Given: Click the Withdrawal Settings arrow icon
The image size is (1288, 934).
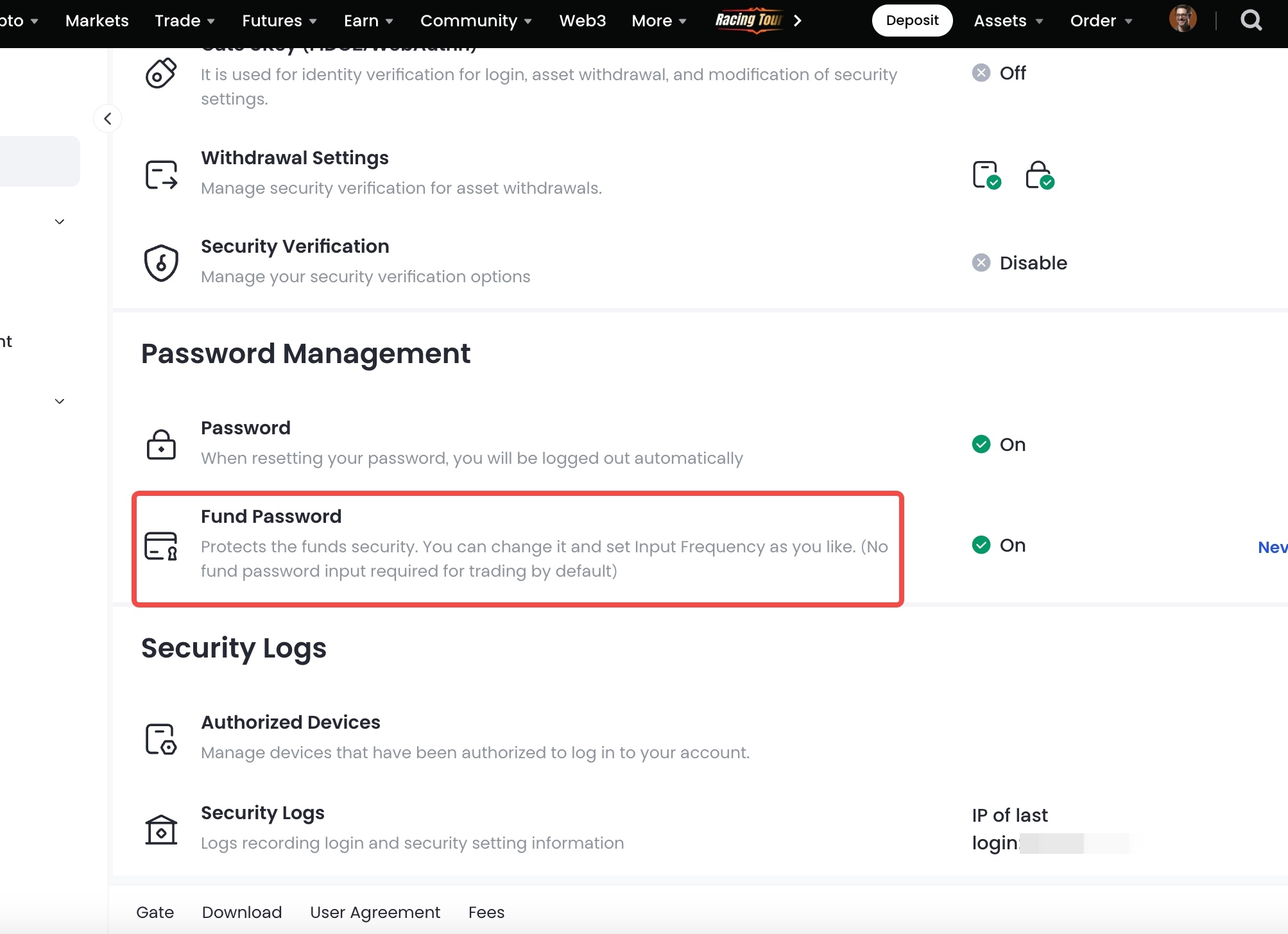Looking at the screenshot, I should (x=161, y=174).
